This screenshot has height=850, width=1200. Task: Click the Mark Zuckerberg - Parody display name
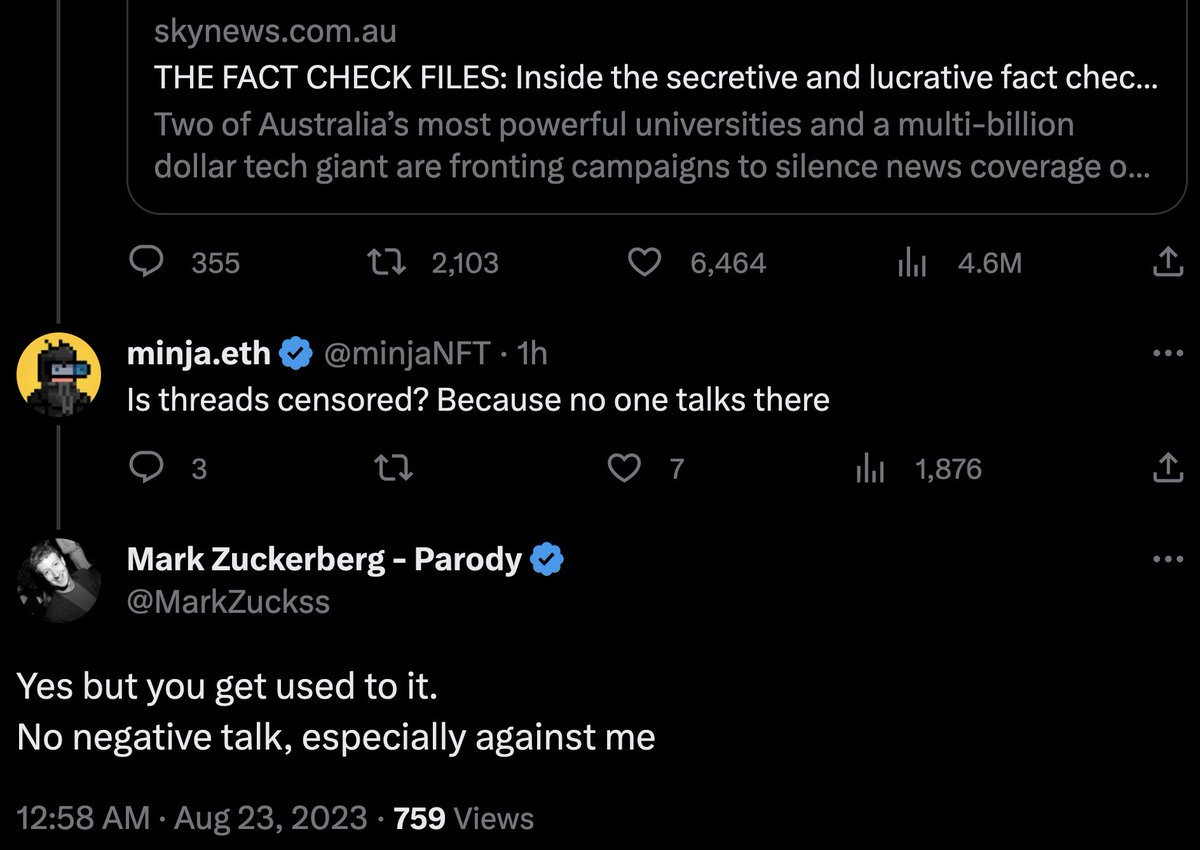pyautogui.click(x=324, y=560)
